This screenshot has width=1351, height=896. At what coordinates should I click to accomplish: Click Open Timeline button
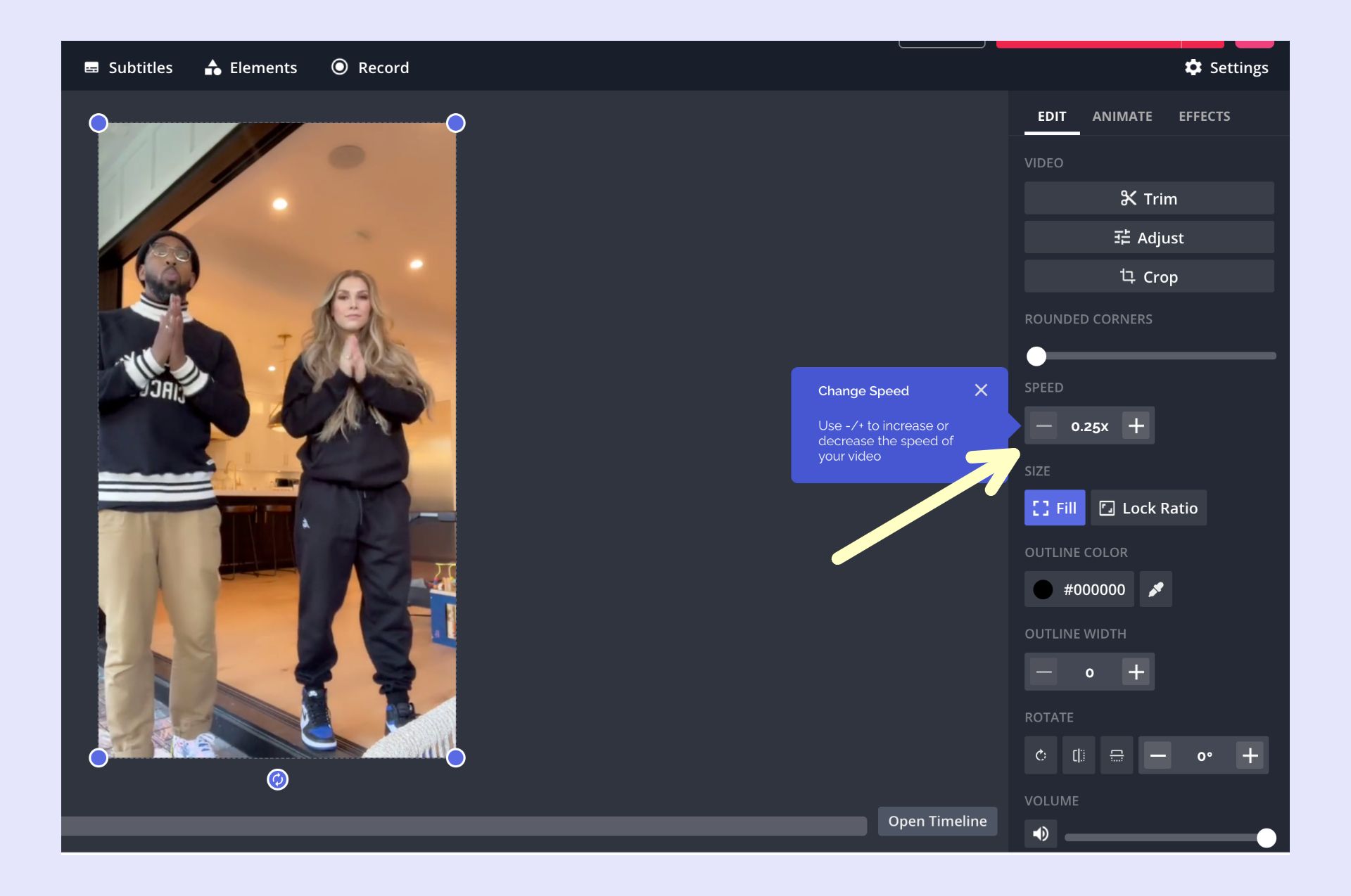(x=937, y=821)
